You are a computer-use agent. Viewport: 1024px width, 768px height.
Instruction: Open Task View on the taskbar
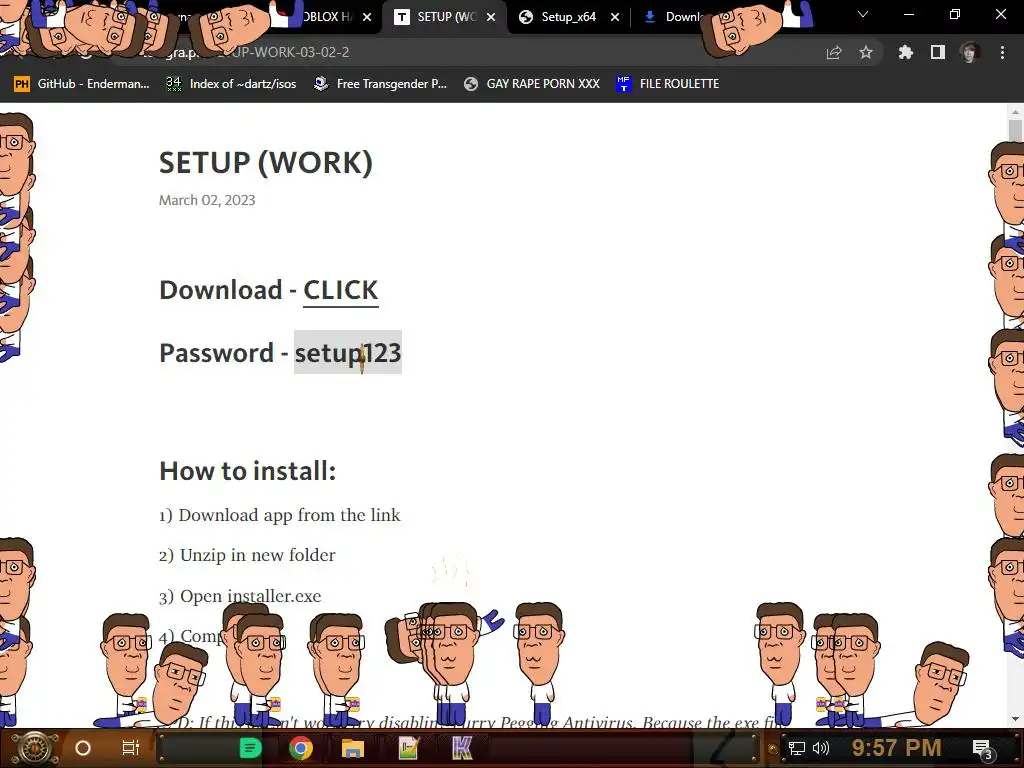131,748
